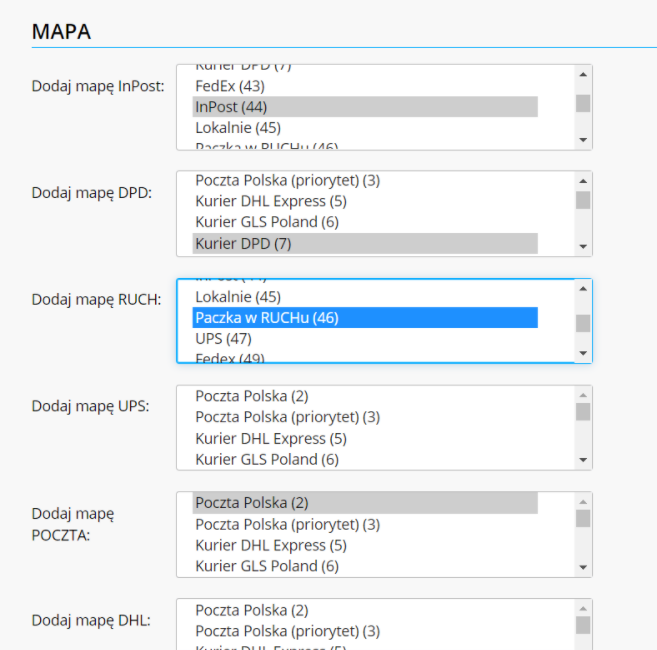
Task: Select UPS (47) in the RUCH map list
Action: click(x=365, y=339)
